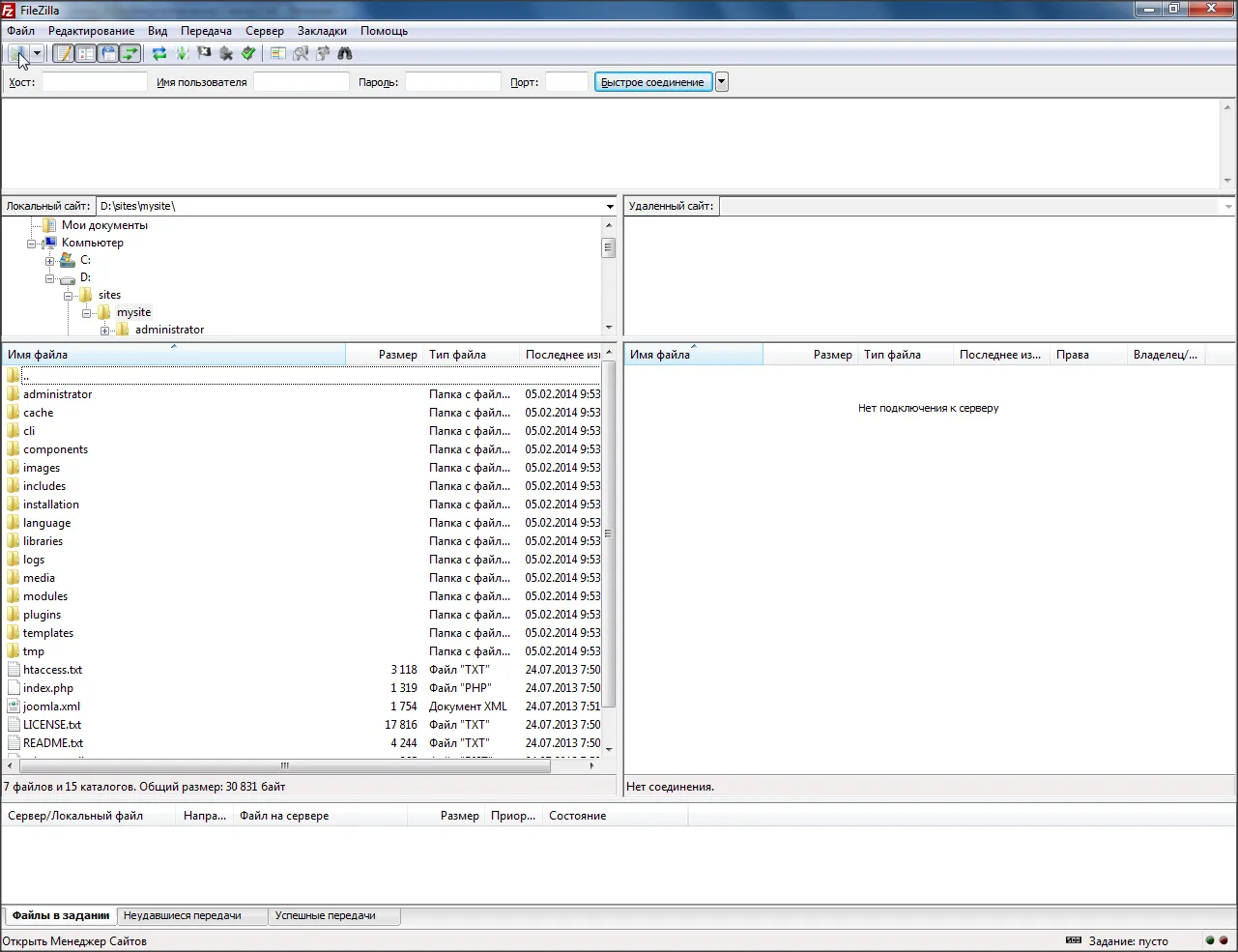Collapse the mysite folder tree node
1238x952 pixels.
tap(87, 313)
